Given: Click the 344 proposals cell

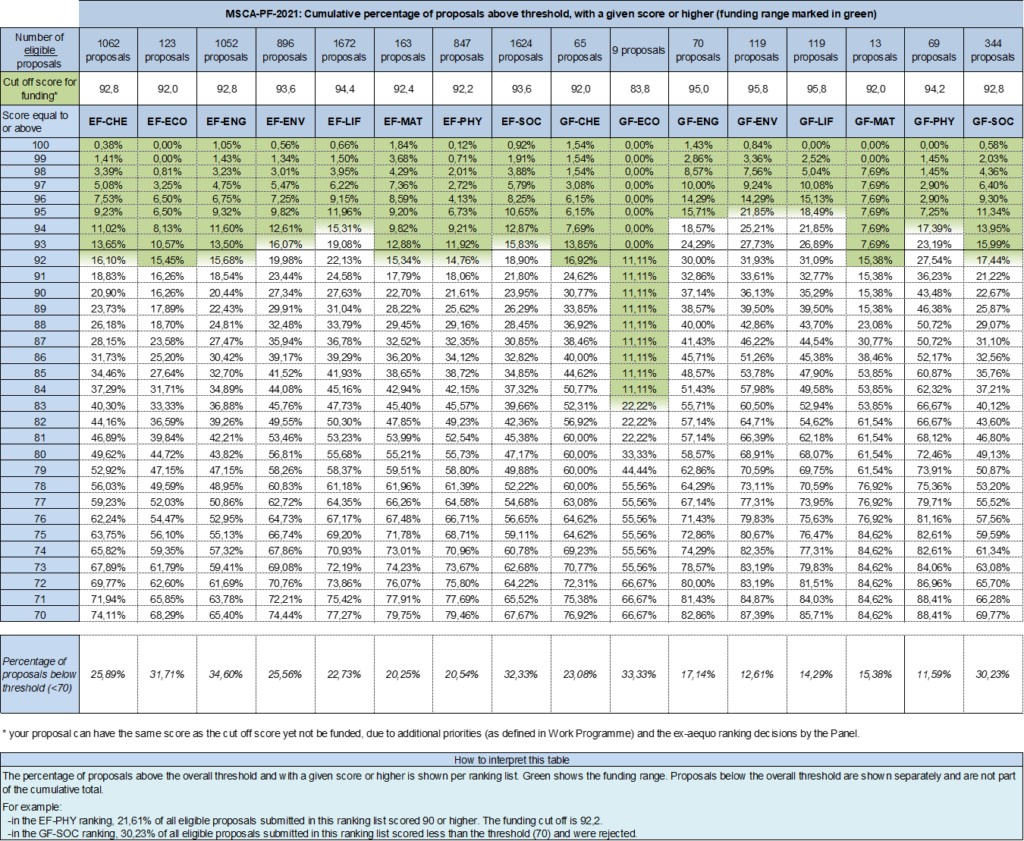Looking at the screenshot, I should coord(992,50).
